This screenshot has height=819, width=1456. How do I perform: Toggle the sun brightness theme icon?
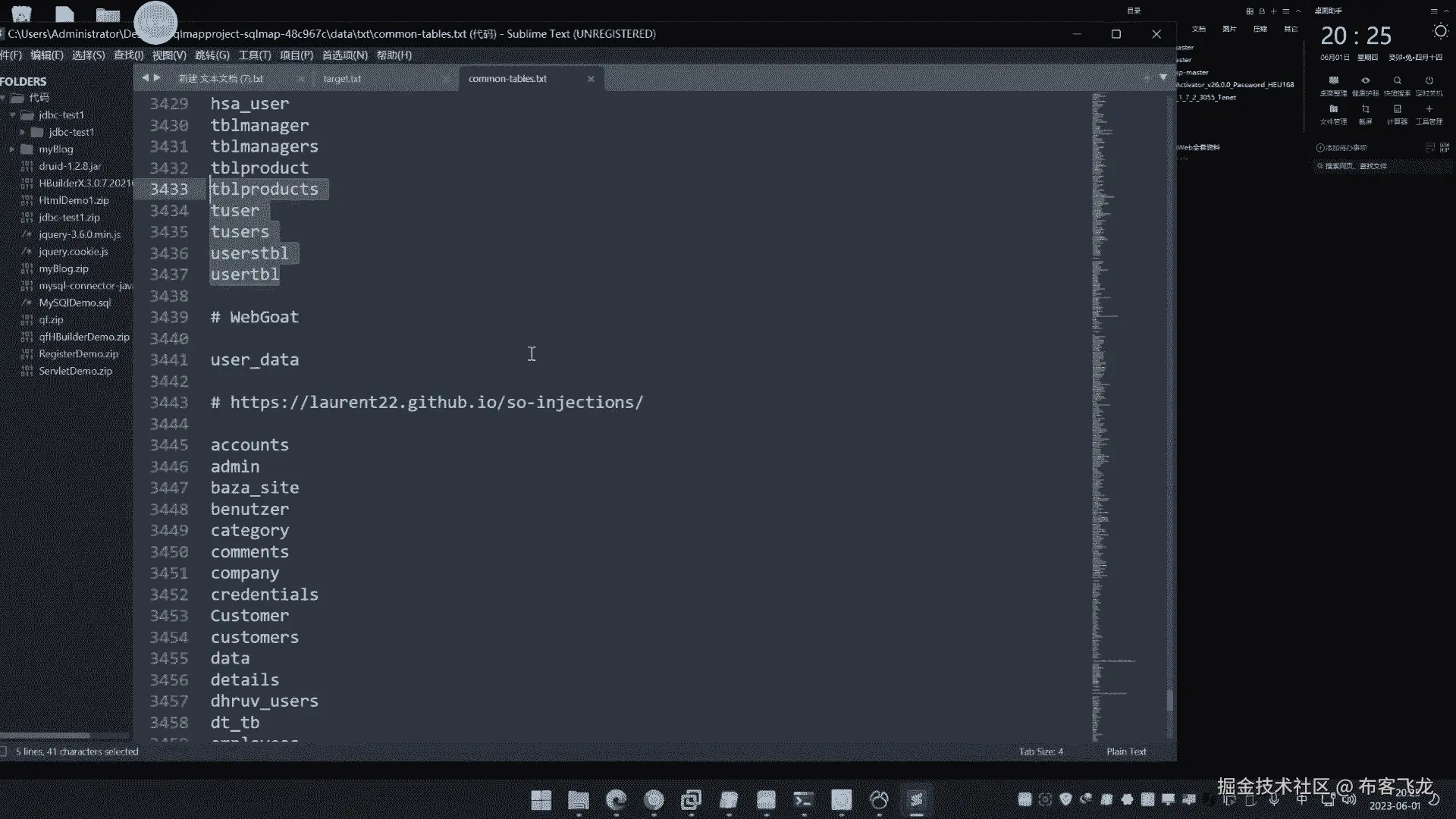pyautogui.click(x=1440, y=31)
